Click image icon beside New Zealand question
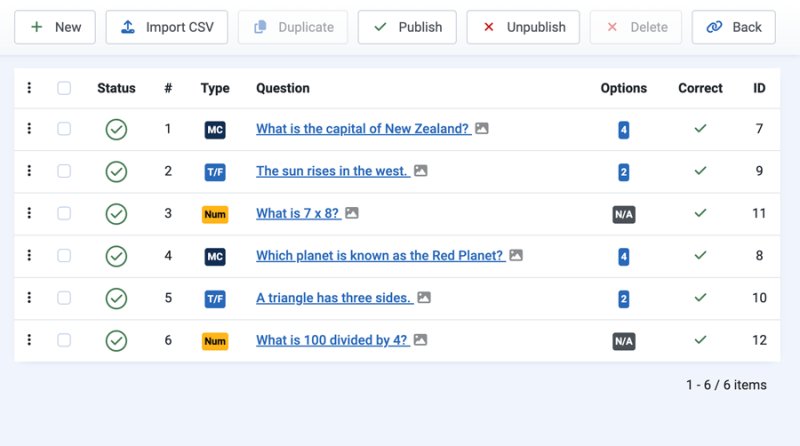 pos(482,128)
